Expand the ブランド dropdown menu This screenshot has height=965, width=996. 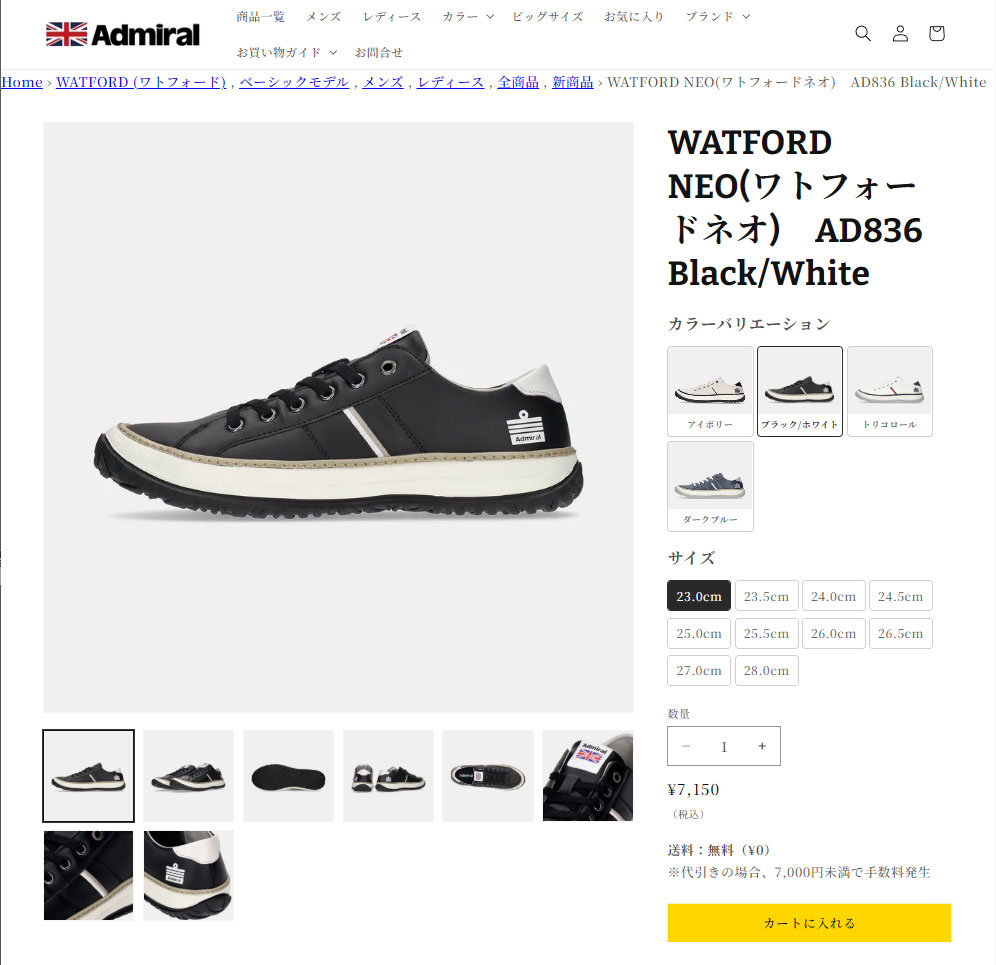click(718, 17)
